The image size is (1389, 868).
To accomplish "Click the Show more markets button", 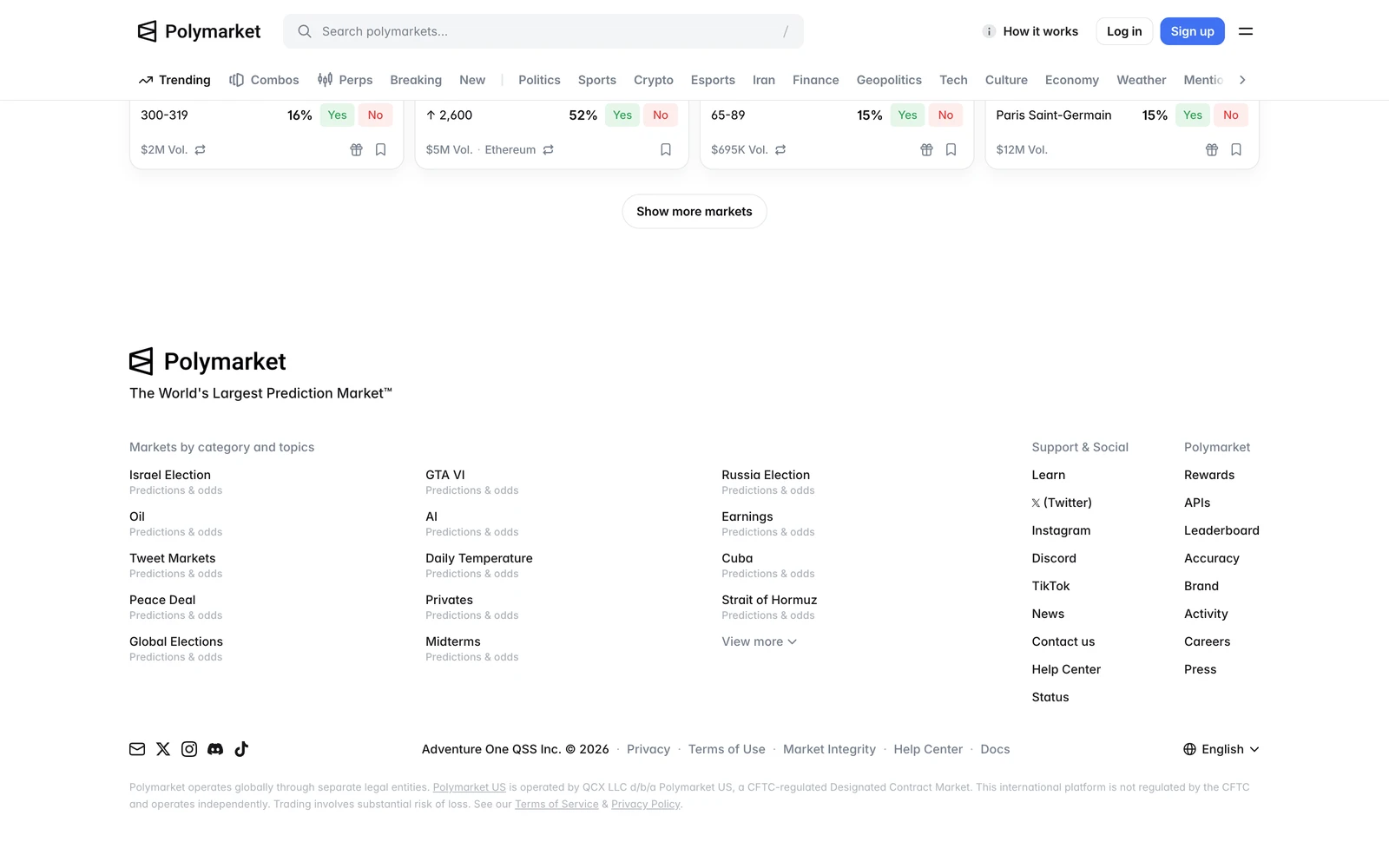I will tap(694, 212).
